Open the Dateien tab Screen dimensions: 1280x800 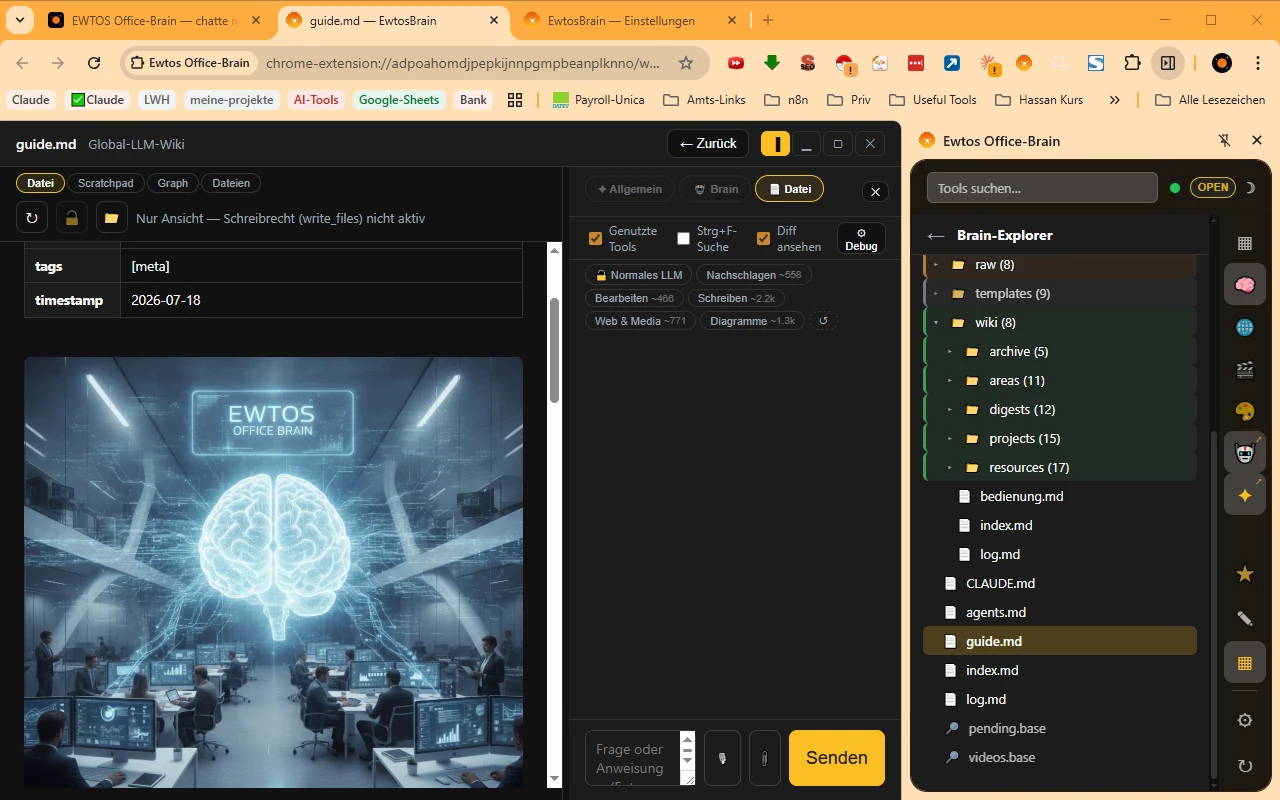coord(231,183)
